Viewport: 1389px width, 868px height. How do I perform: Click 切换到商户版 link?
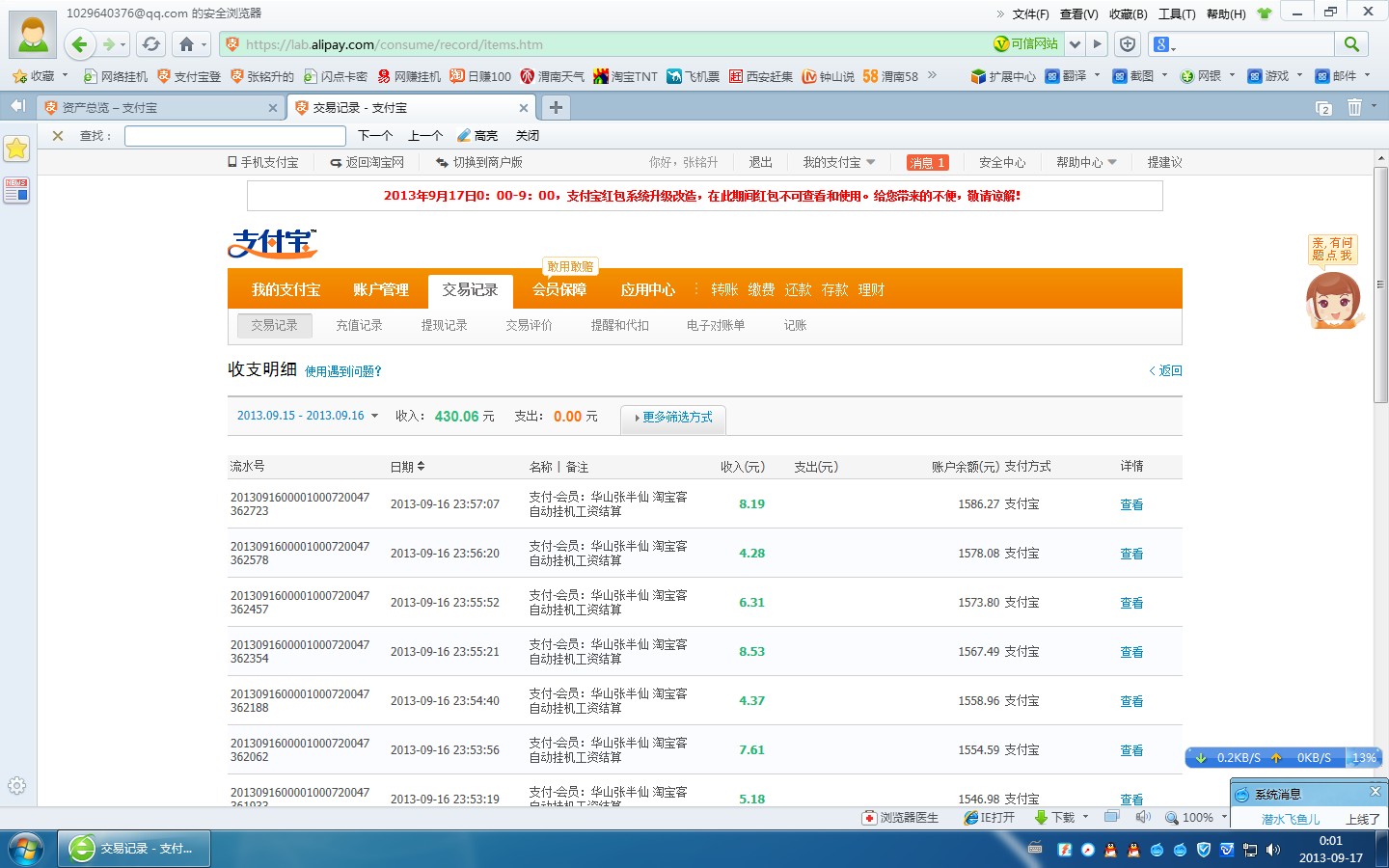pyautogui.click(x=479, y=162)
